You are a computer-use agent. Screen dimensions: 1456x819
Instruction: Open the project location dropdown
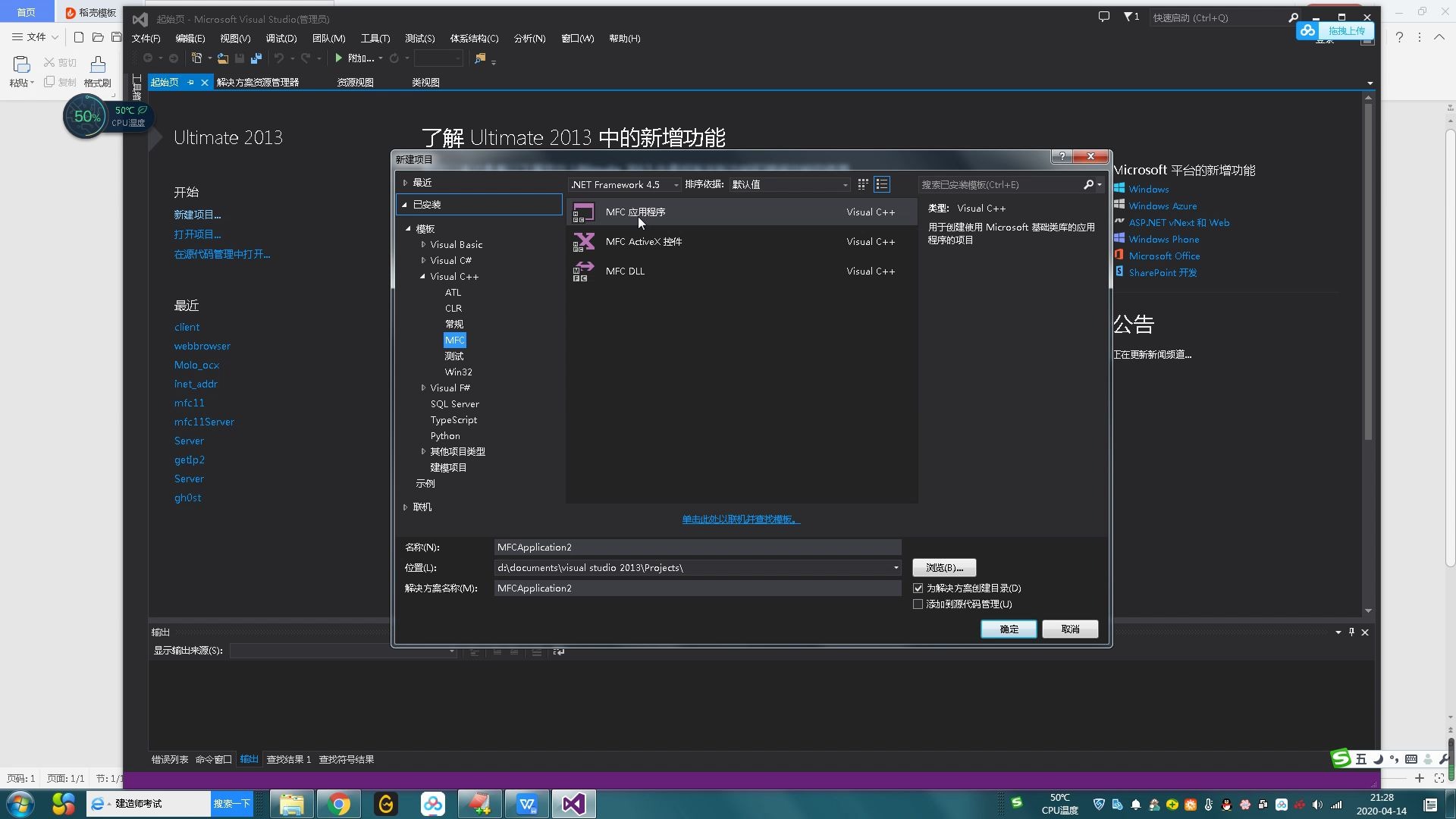(896, 568)
